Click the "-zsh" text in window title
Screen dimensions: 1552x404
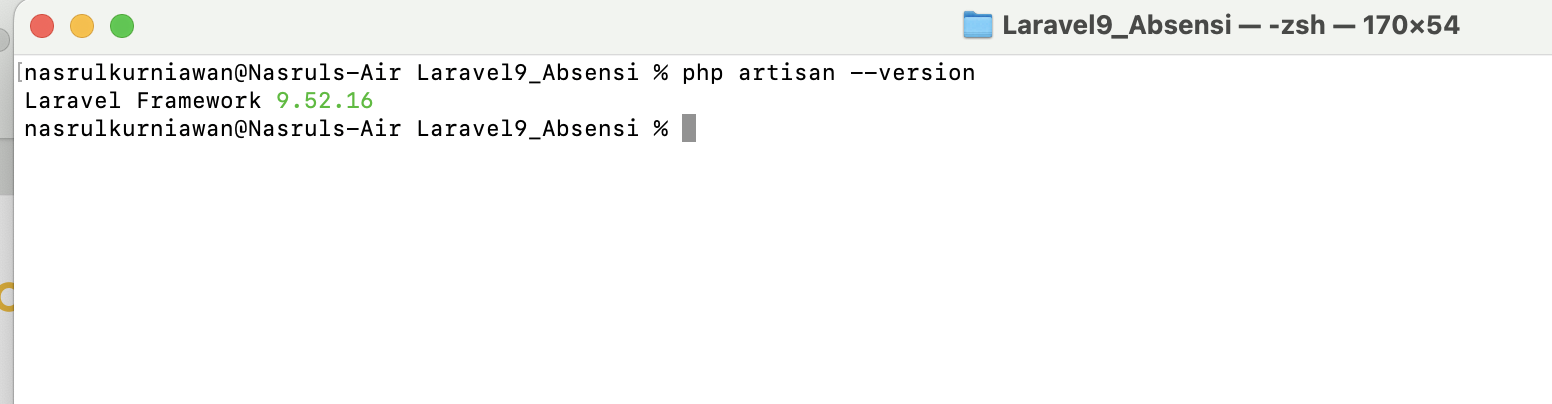[x=1290, y=26]
